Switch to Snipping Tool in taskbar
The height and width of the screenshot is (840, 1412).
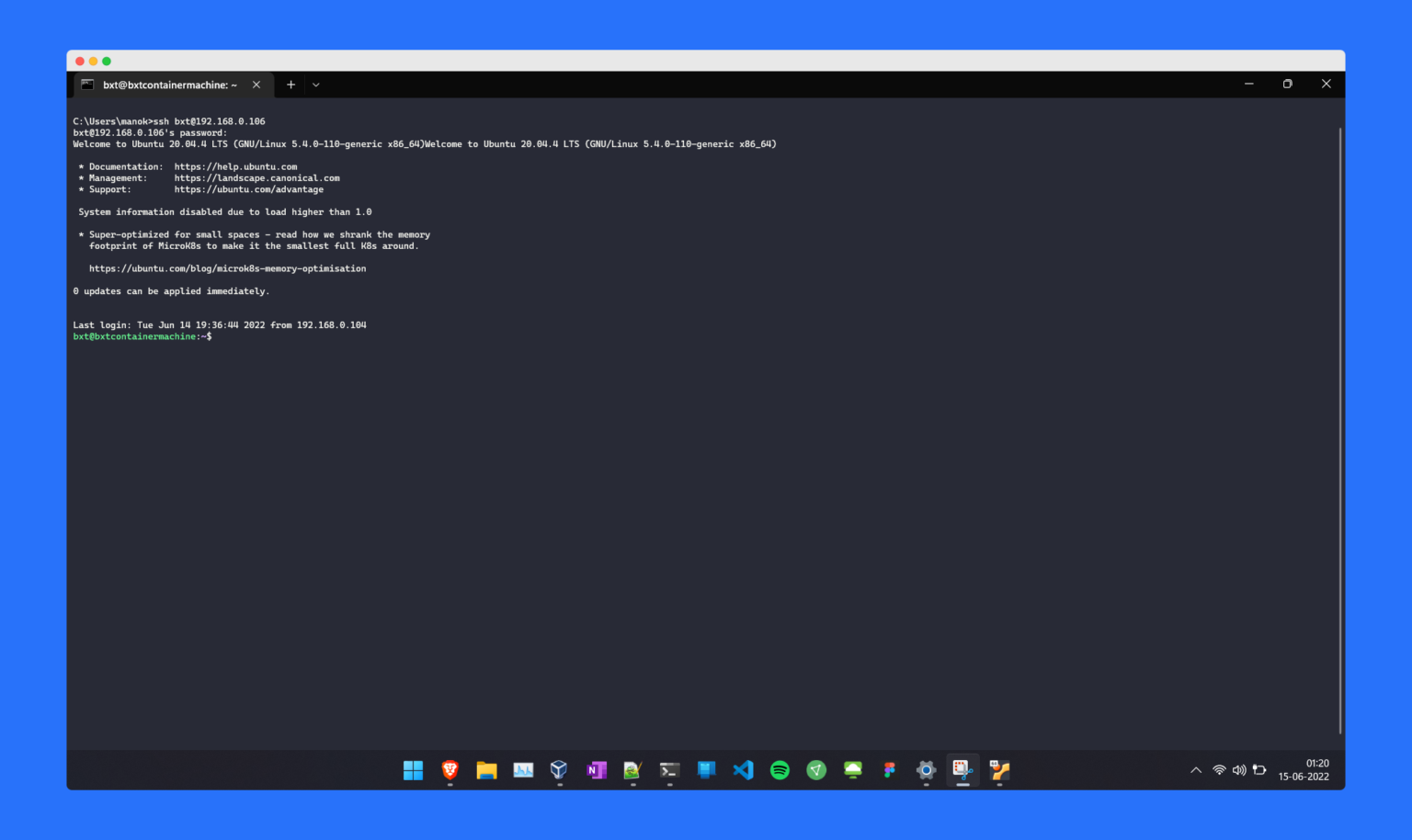pos(962,770)
